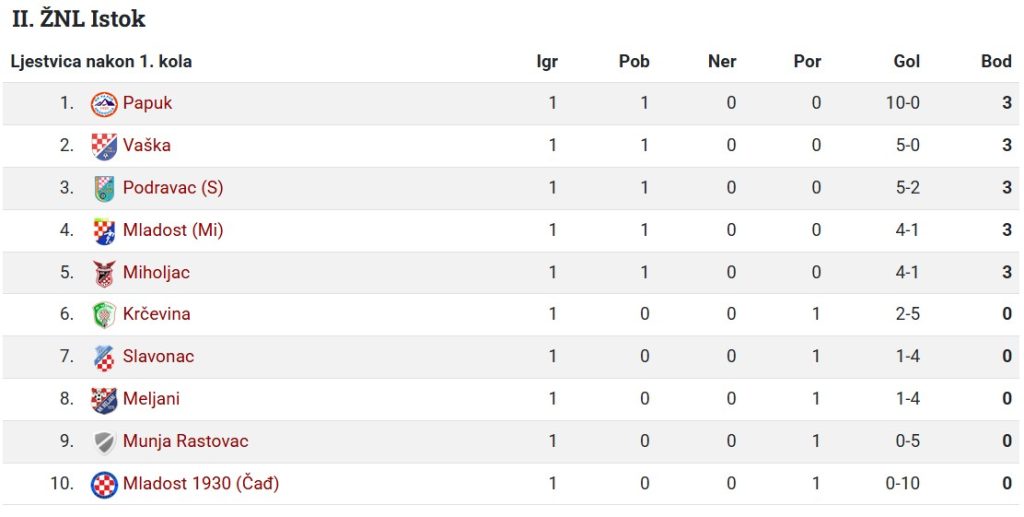Image resolution: width=1024 pixels, height=517 pixels.
Task: Click the Podravac (S) crest icon
Action: pos(104,189)
